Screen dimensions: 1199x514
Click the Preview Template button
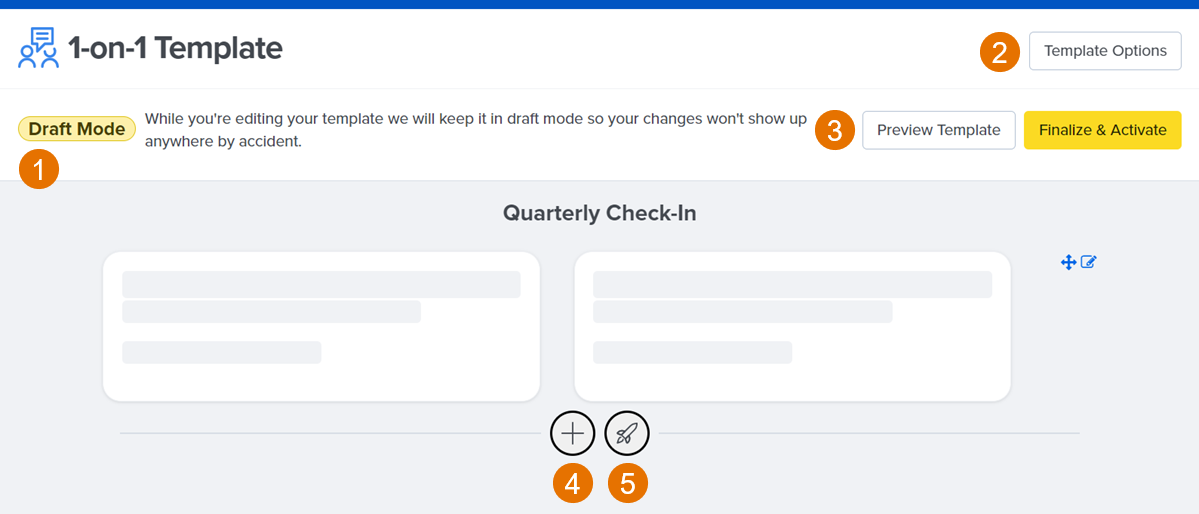pos(938,130)
